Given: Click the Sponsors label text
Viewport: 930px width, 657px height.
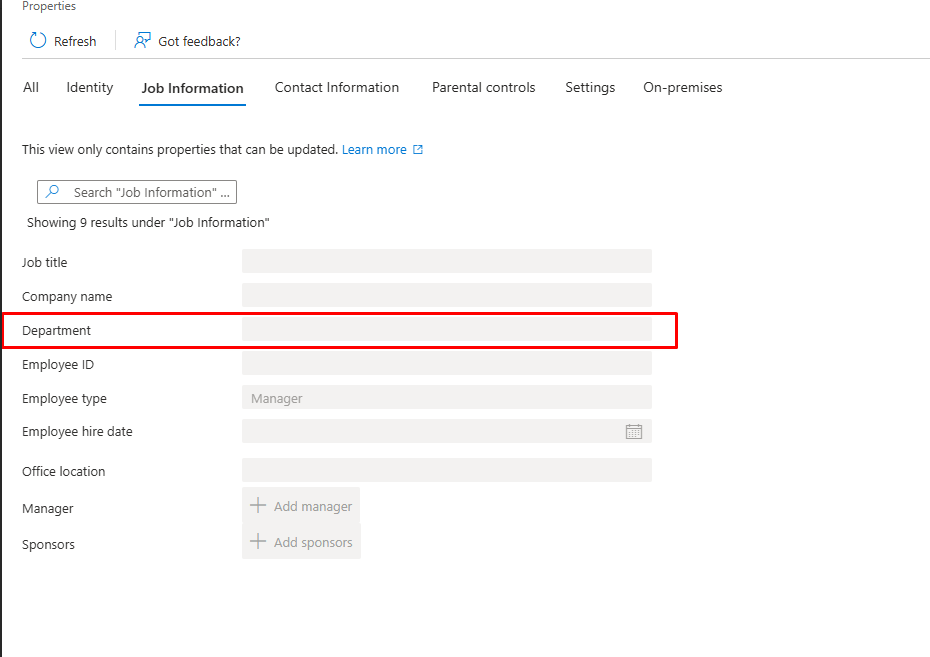Looking at the screenshot, I should click(49, 545).
